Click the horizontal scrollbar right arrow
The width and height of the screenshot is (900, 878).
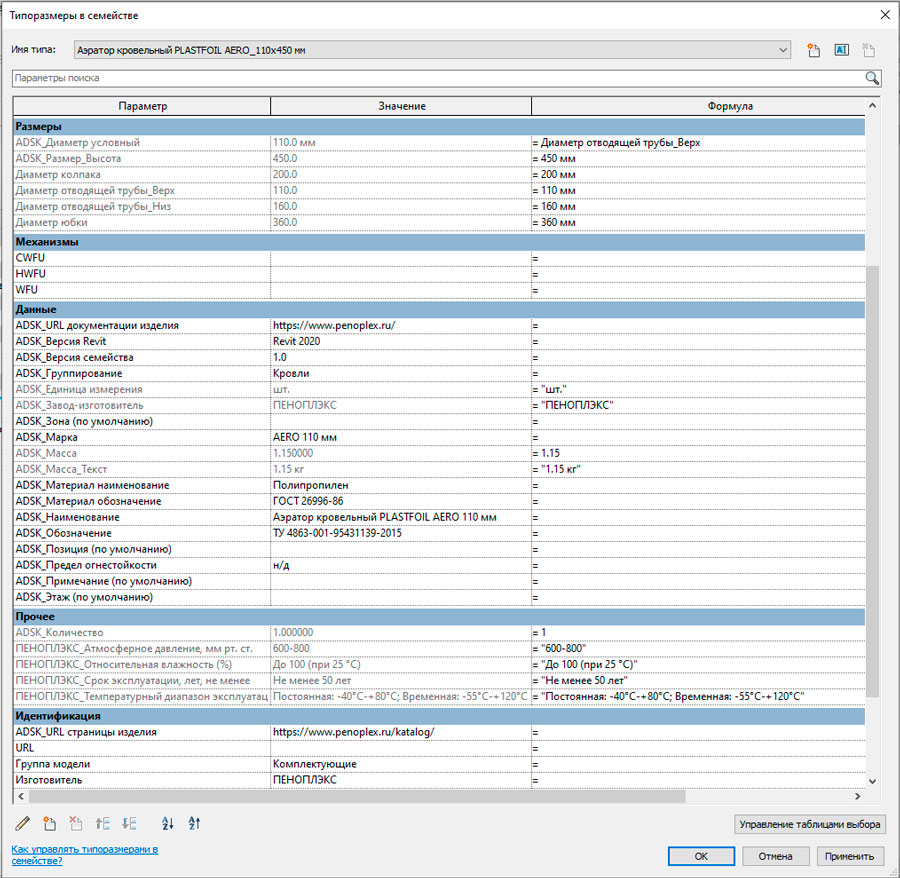click(x=858, y=797)
